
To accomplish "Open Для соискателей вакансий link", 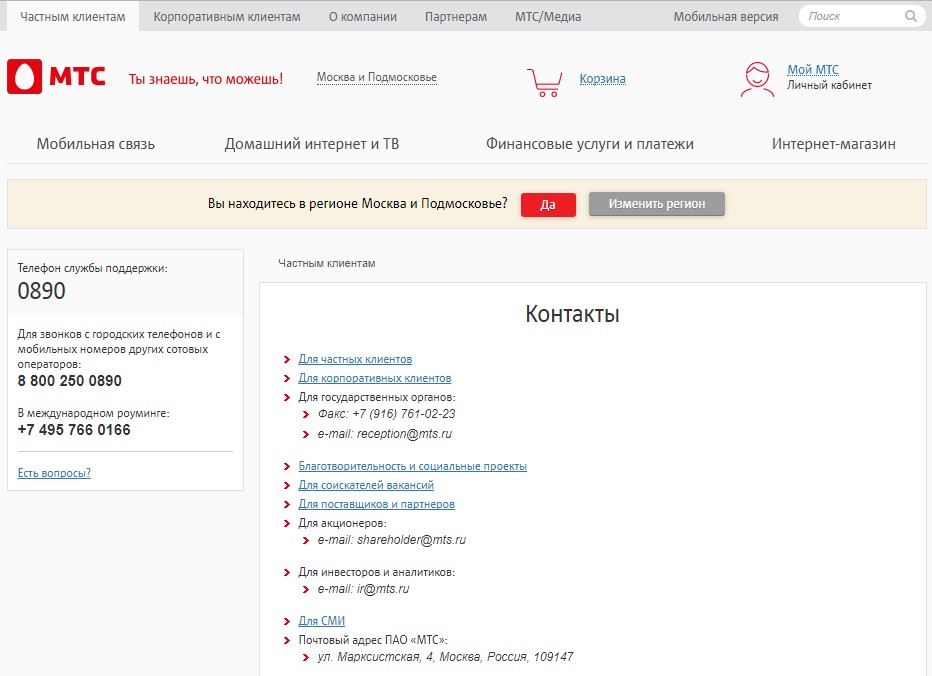I will tap(366, 485).
